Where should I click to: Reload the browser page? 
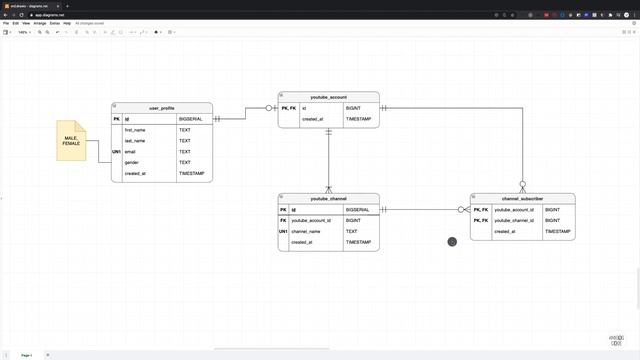[x=22, y=15]
